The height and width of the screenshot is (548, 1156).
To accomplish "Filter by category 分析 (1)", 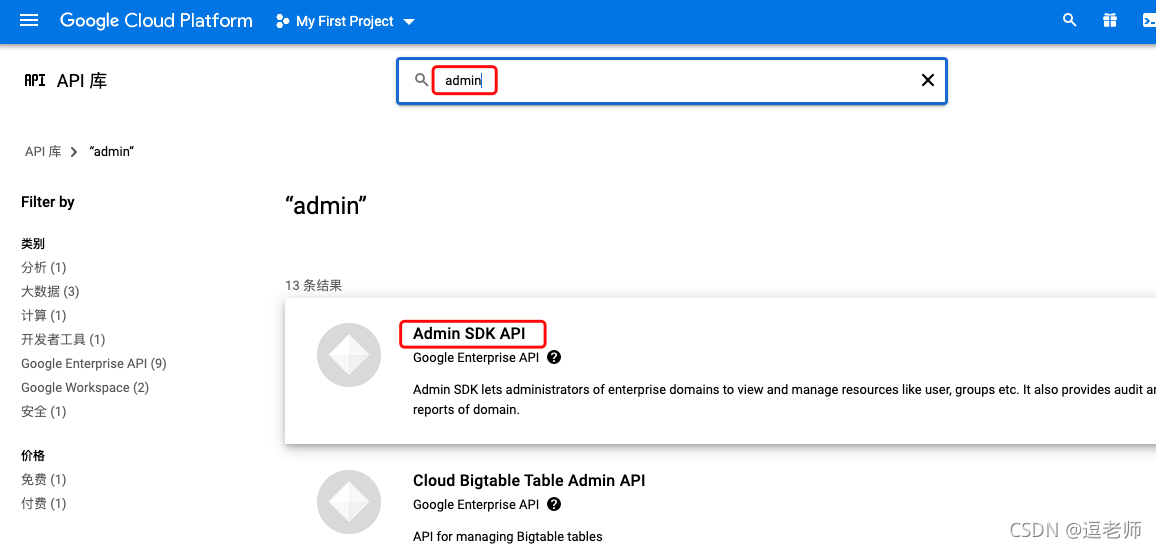I will click(x=43, y=267).
